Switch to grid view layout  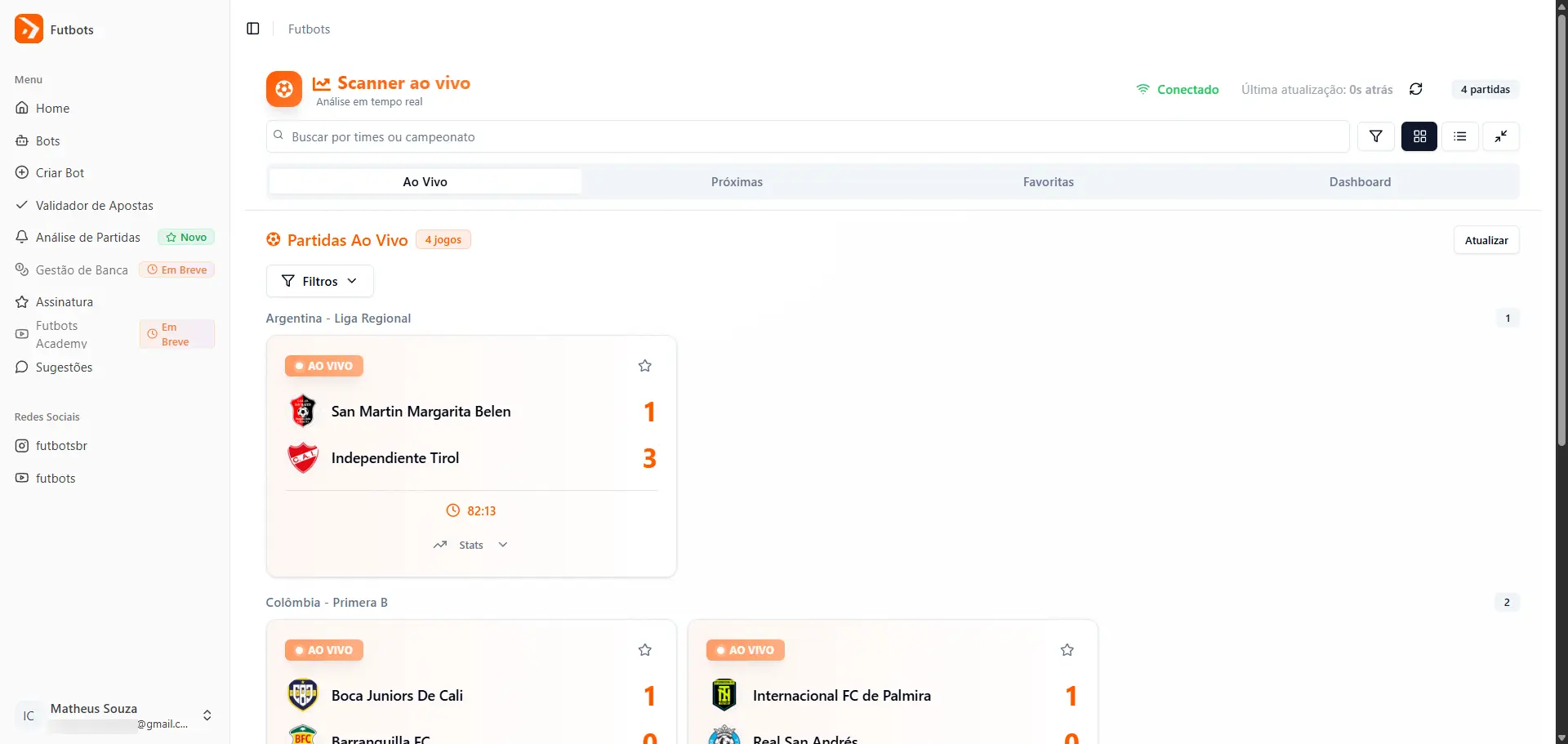(1419, 136)
